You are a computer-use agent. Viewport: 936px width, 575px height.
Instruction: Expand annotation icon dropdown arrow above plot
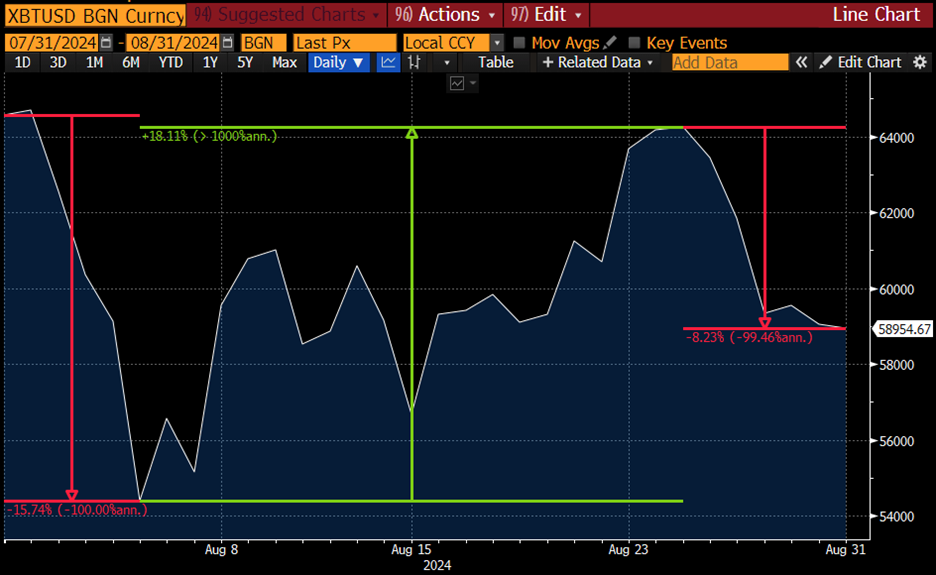(473, 83)
